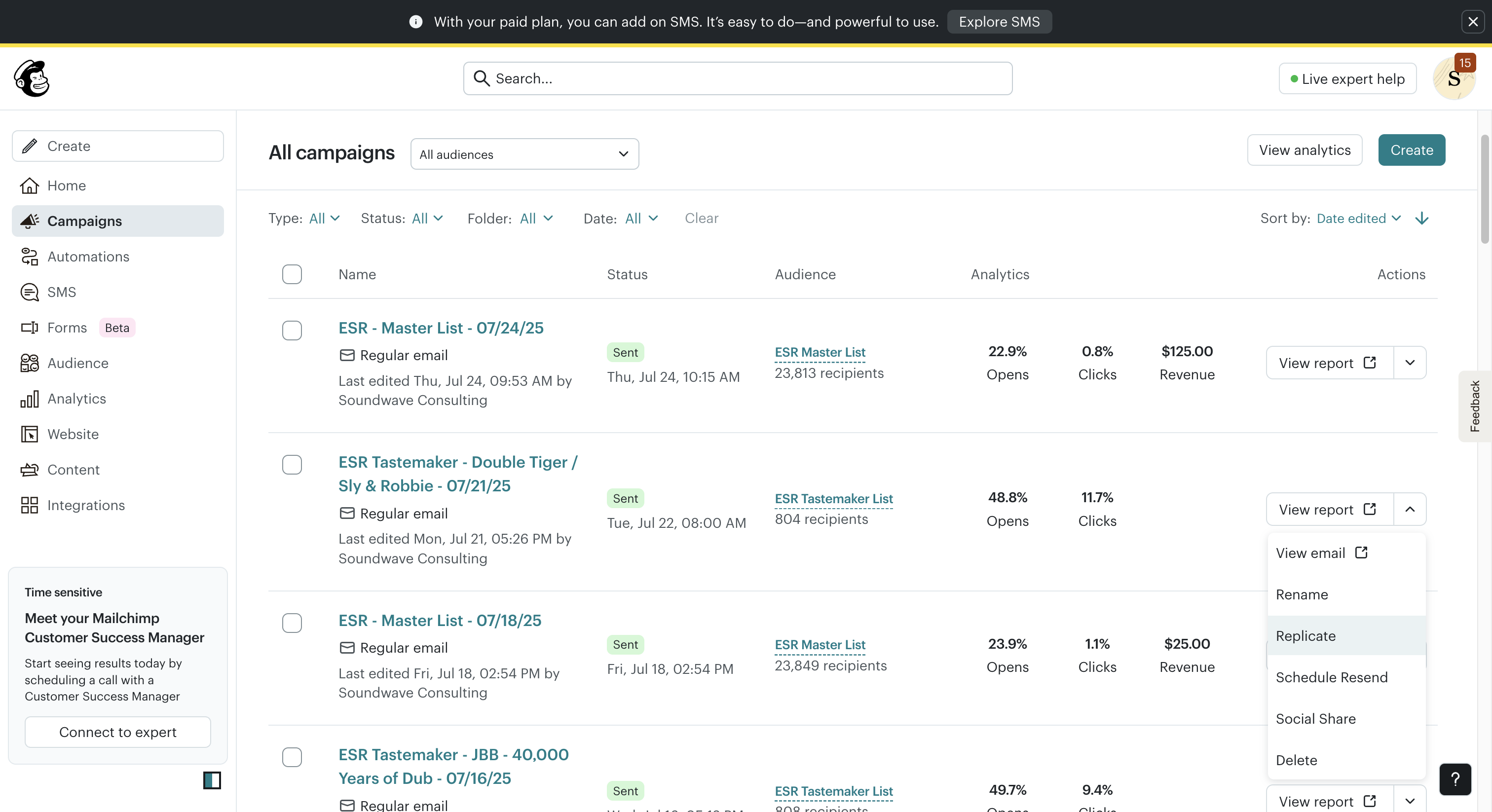This screenshot has width=1492, height=812.
Task: Click the Campaigns megaphone icon
Action: pyautogui.click(x=30, y=221)
